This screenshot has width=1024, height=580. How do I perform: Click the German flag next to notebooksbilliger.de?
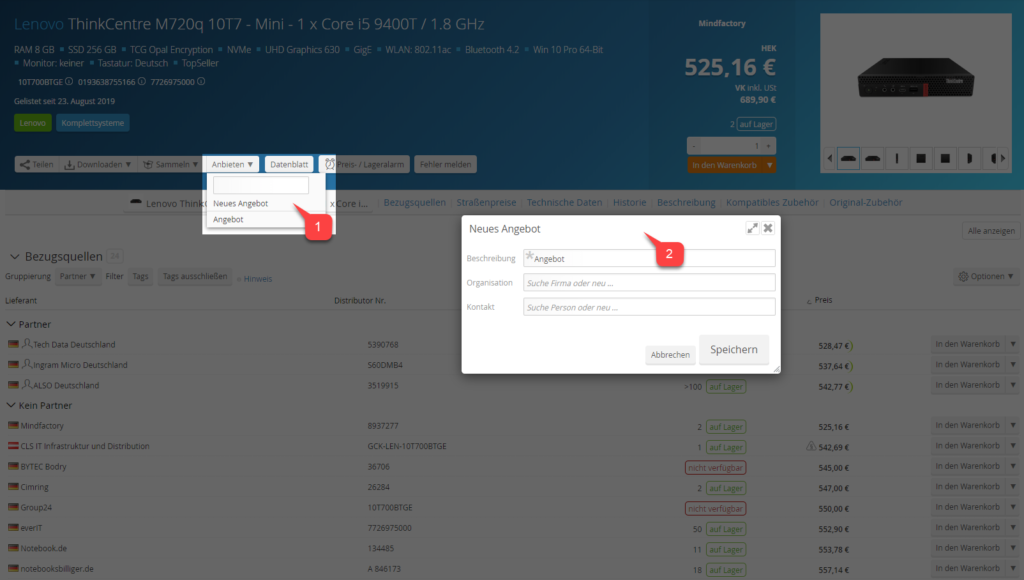coord(13,568)
